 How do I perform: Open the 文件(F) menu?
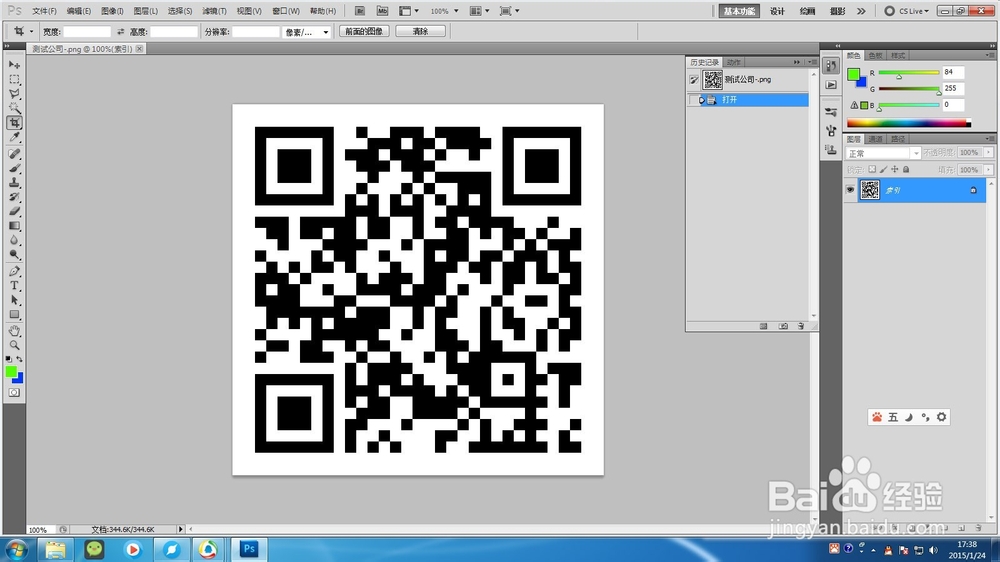44,11
